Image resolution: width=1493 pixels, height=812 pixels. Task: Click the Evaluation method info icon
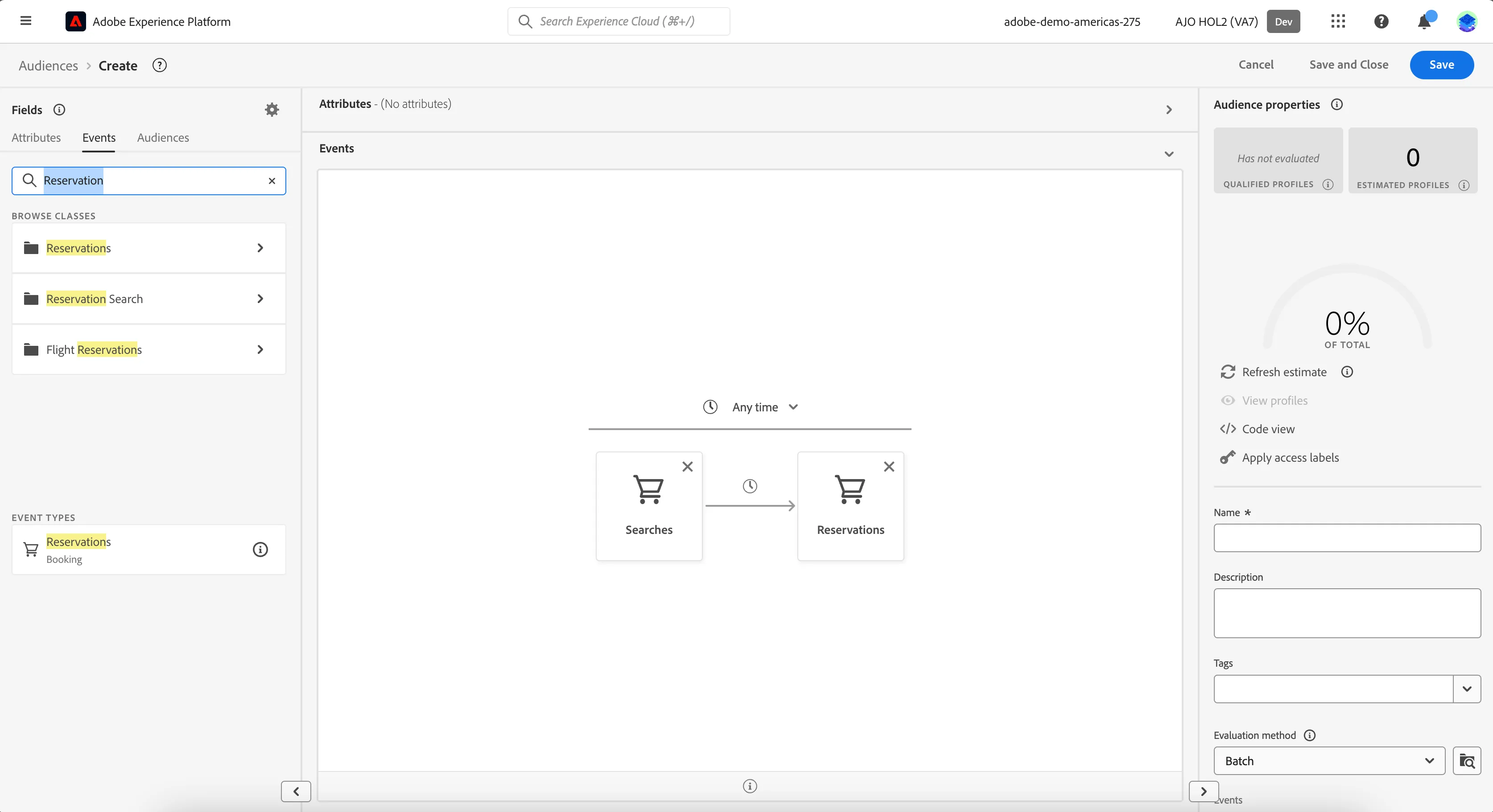click(x=1310, y=735)
